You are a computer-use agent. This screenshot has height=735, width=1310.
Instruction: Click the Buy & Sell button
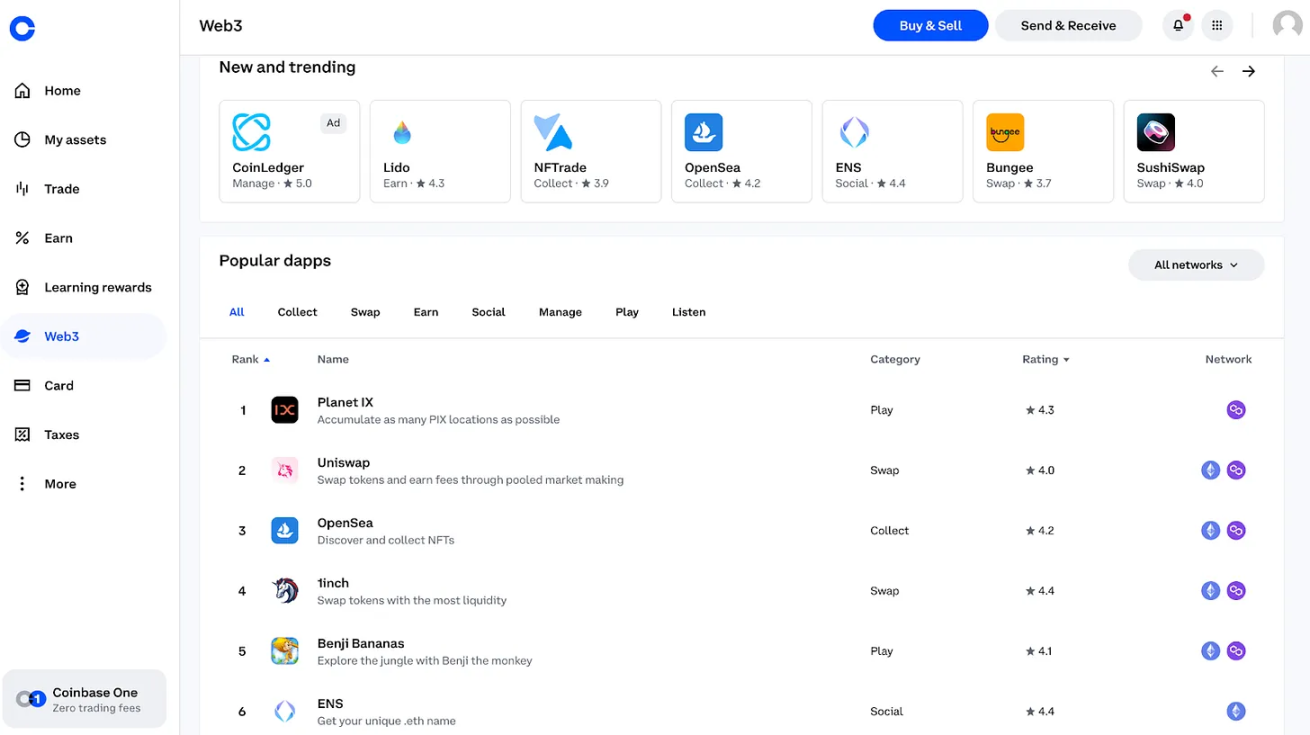[x=930, y=25]
